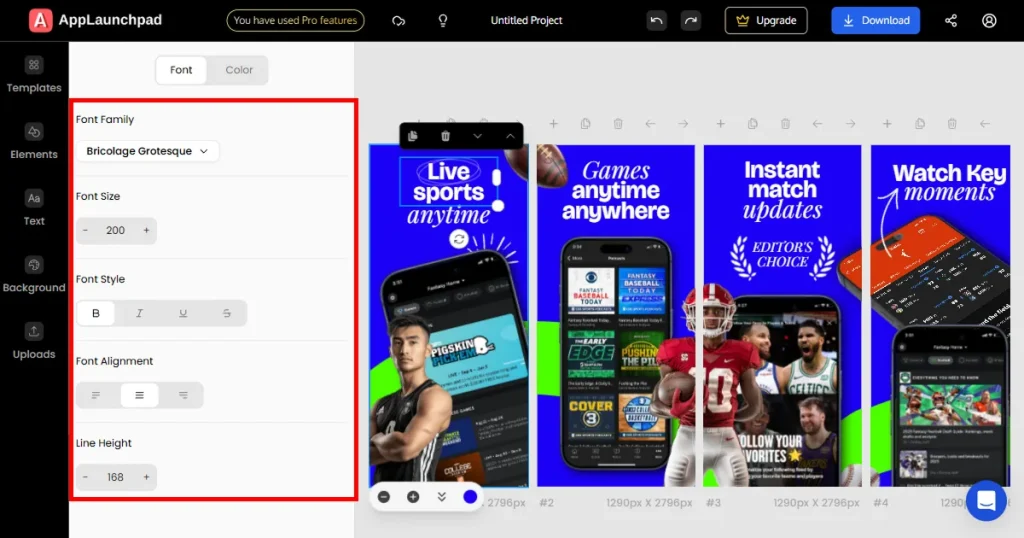Select the 'Instant match updates' screenshot
This screenshot has height=538, width=1024.
[x=782, y=315]
